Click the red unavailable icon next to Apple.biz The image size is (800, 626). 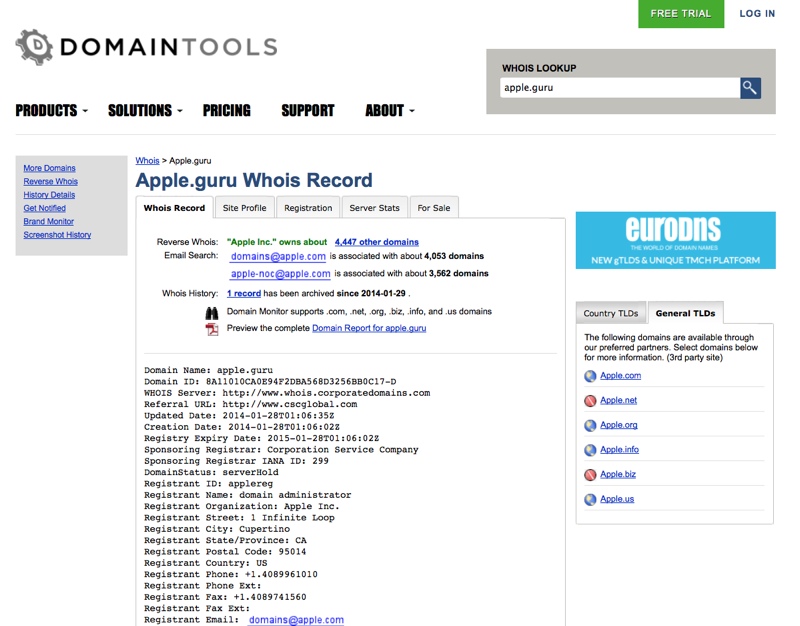click(590, 475)
